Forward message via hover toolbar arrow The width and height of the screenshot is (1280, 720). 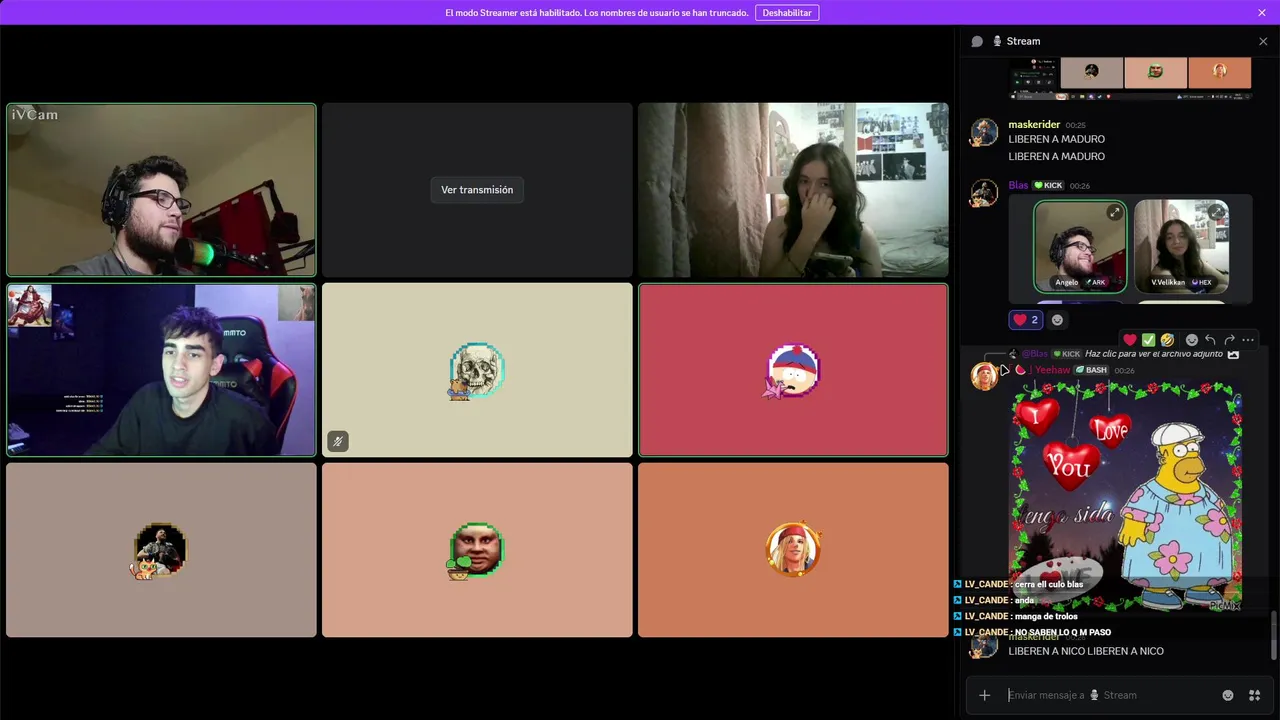1229,340
